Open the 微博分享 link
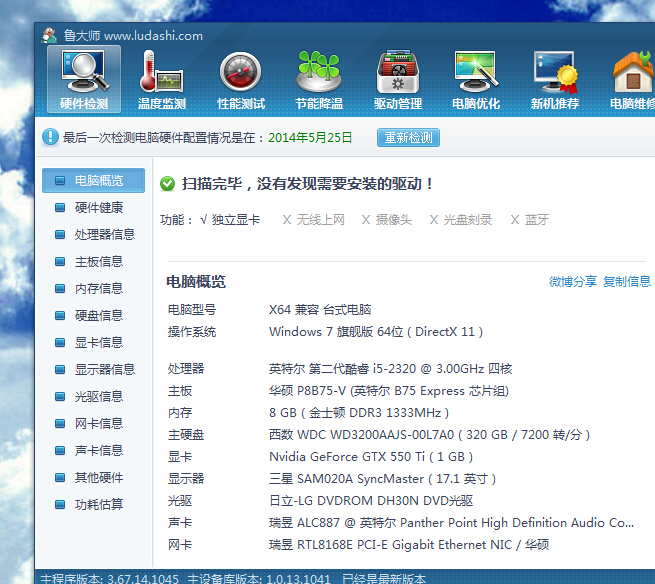The height and width of the screenshot is (584, 655). [x=572, y=282]
